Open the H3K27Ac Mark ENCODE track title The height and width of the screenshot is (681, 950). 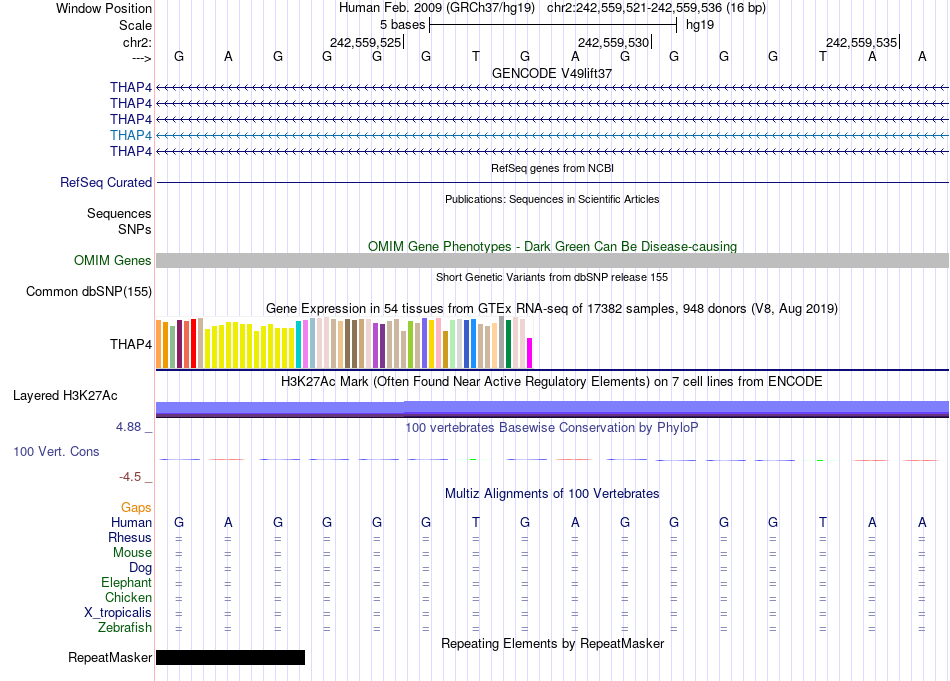point(552,382)
